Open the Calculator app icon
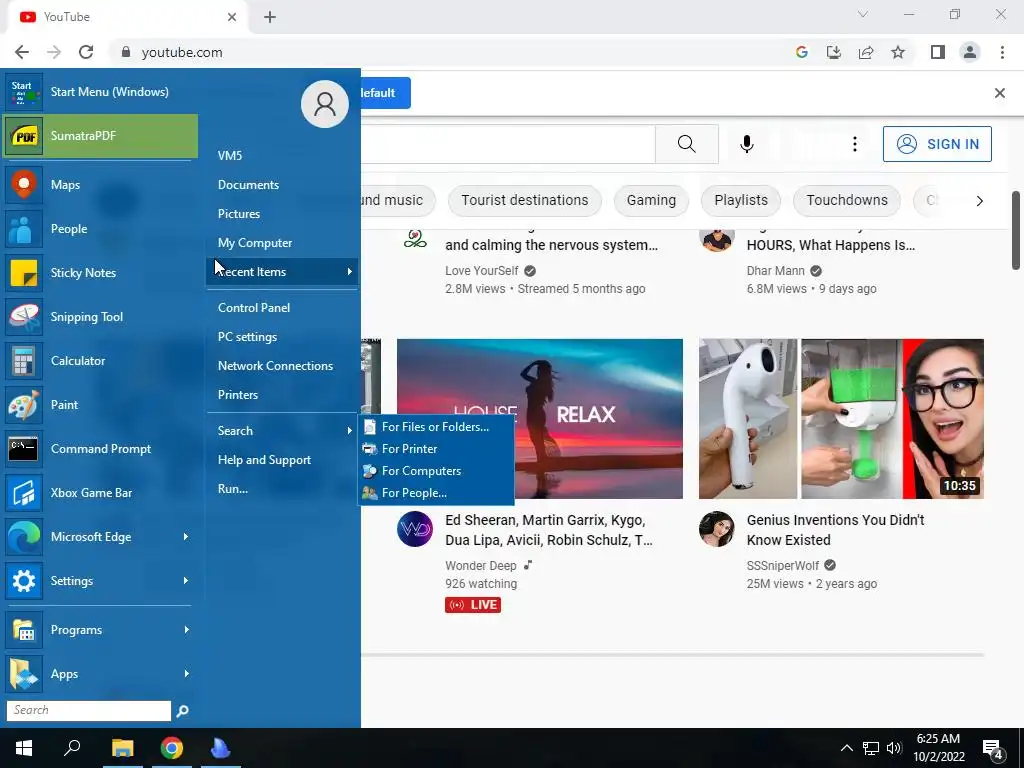Viewport: 1024px width, 768px height. (x=24, y=360)
